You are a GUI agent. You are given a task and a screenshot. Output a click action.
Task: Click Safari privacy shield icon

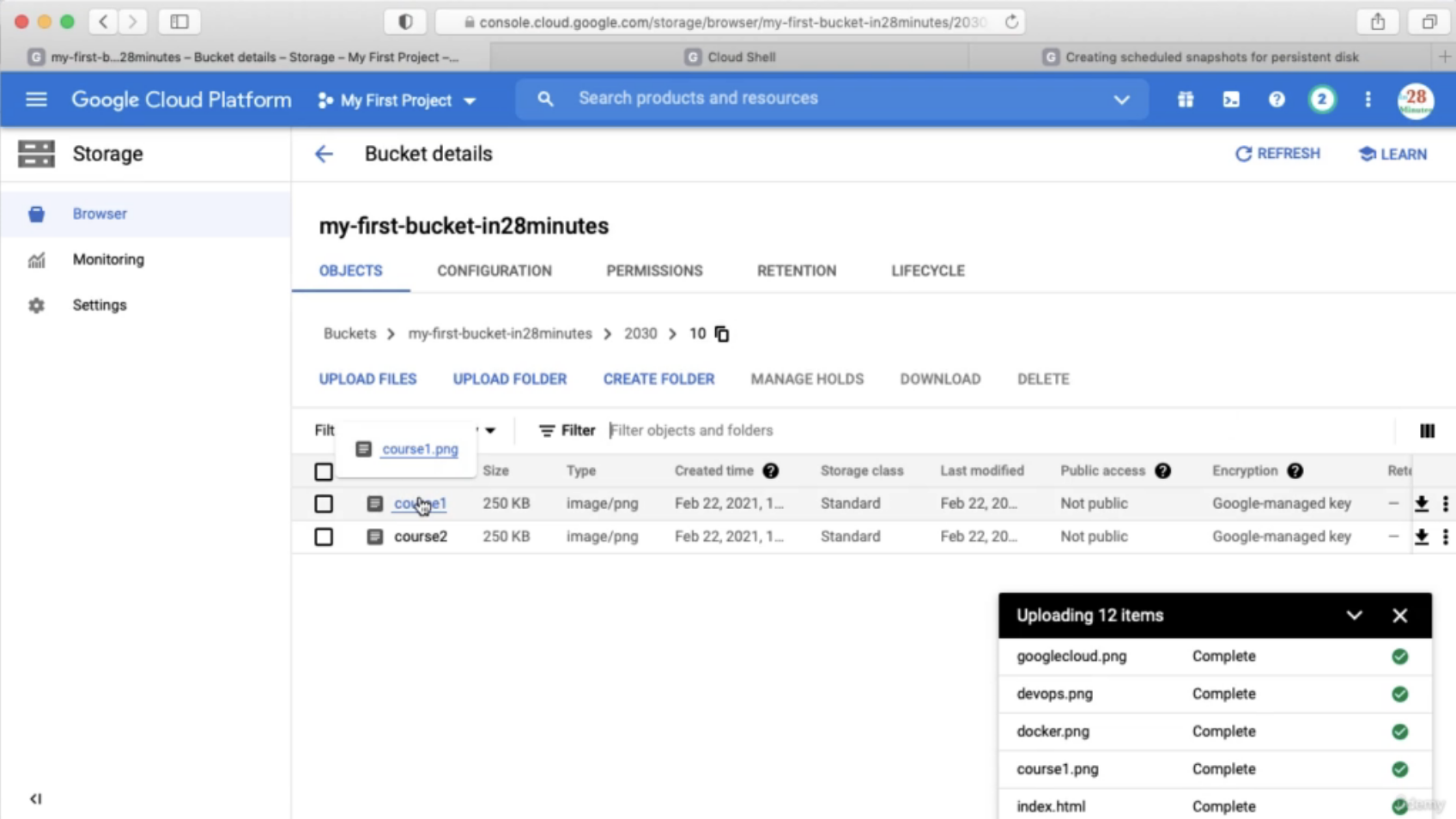(x=405, y=21)
